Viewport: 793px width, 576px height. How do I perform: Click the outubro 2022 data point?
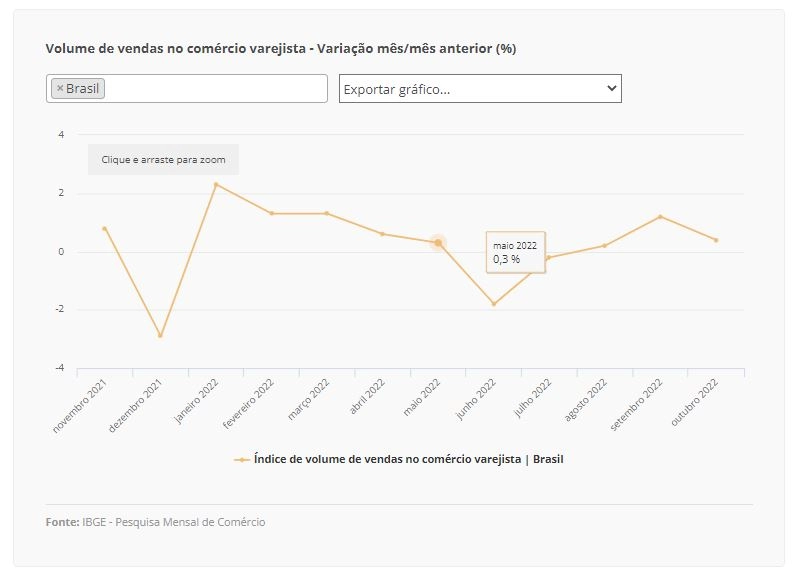(716, 240)
